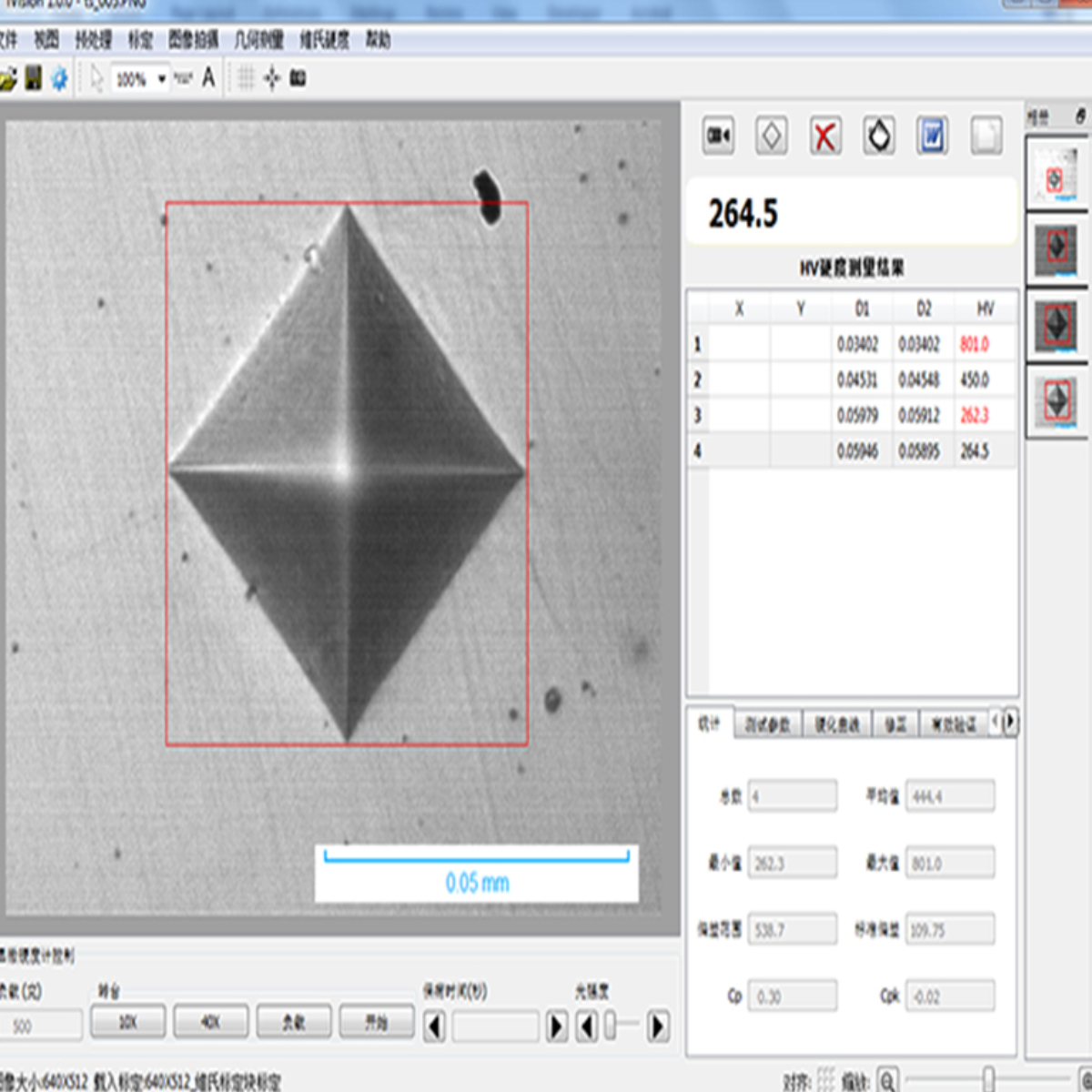Click the camera capture icon
This screenshot has height=1092, width=1092.
click(x=718, y=136)
